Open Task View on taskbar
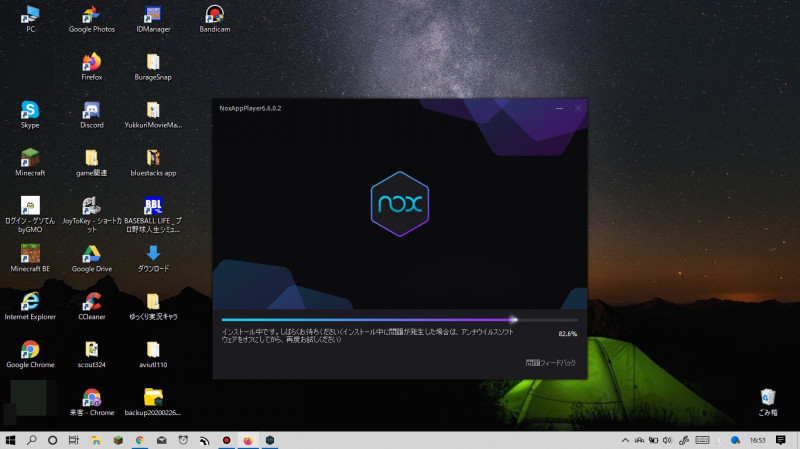This screenshot has width=800, height=449. 74,440
